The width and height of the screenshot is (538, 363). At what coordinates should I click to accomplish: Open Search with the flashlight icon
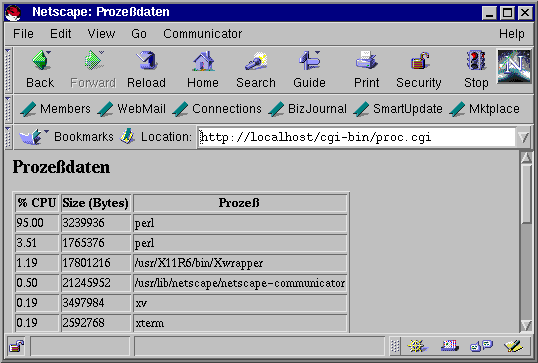coord(256,70)
